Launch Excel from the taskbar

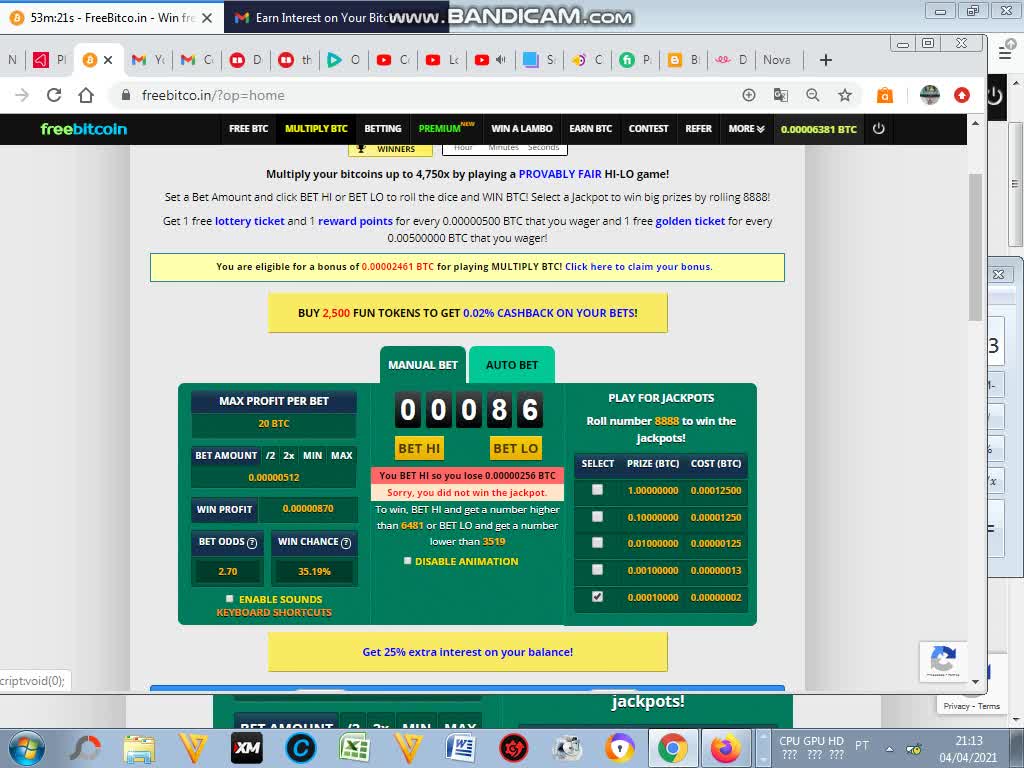pos(354,748)
